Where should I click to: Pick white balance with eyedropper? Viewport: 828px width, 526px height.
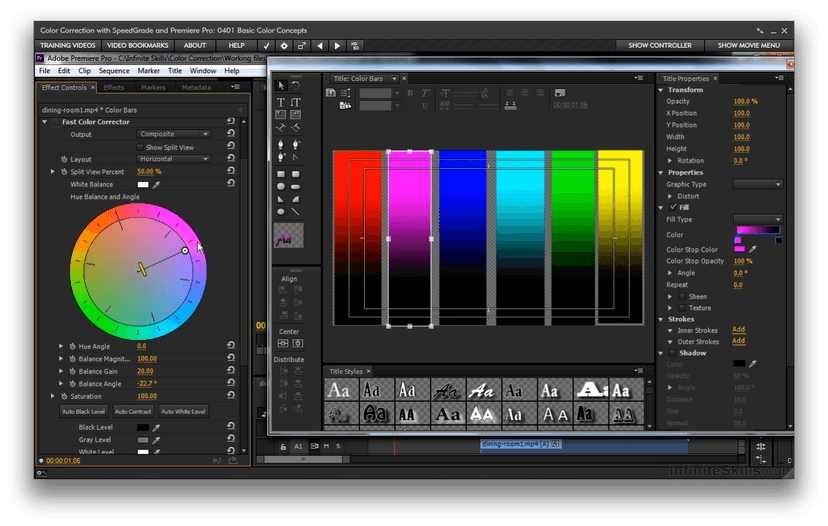(x=156, y=185)
